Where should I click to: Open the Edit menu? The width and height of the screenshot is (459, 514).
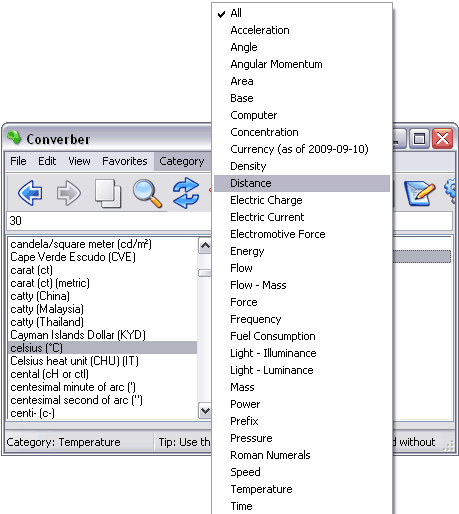coord(47,161)
